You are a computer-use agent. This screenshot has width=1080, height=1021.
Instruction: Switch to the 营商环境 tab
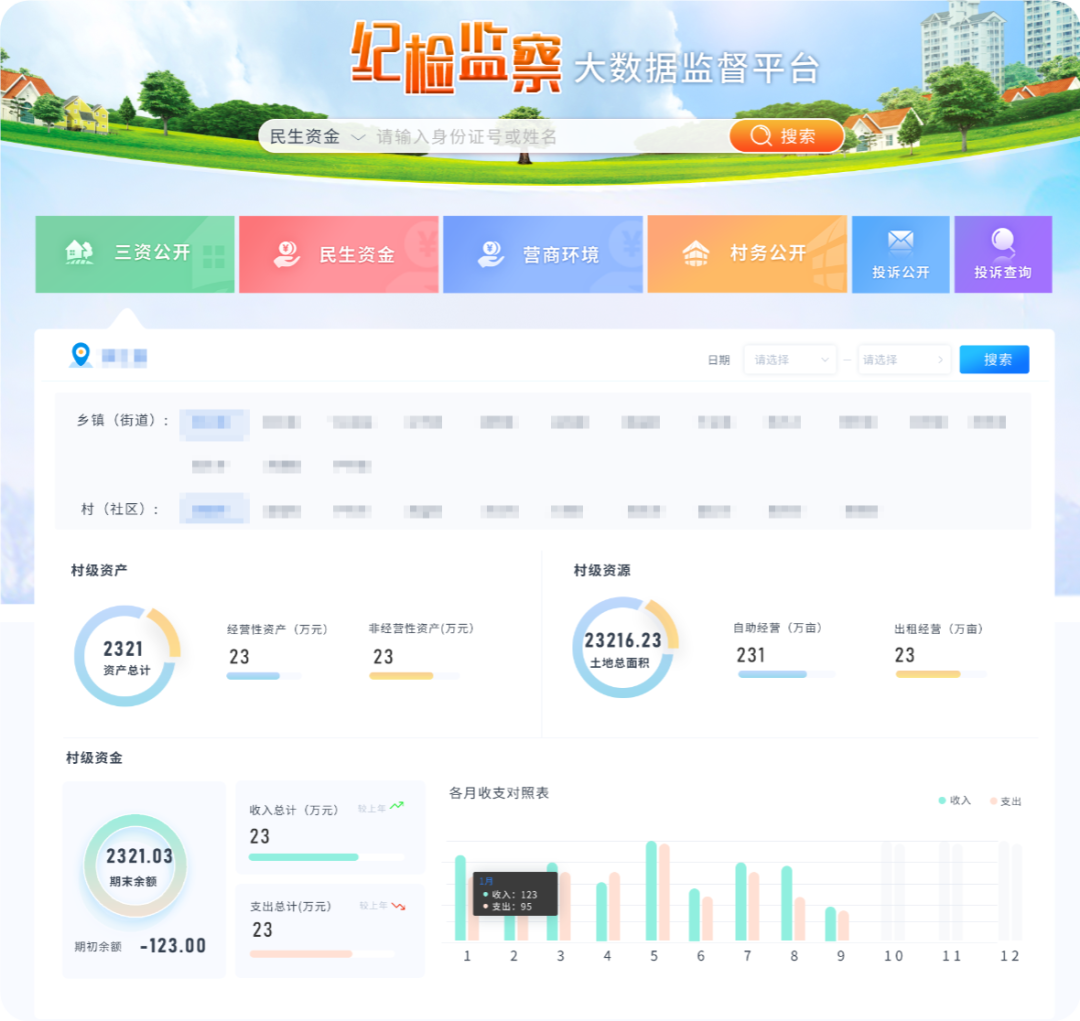(543, 253)
